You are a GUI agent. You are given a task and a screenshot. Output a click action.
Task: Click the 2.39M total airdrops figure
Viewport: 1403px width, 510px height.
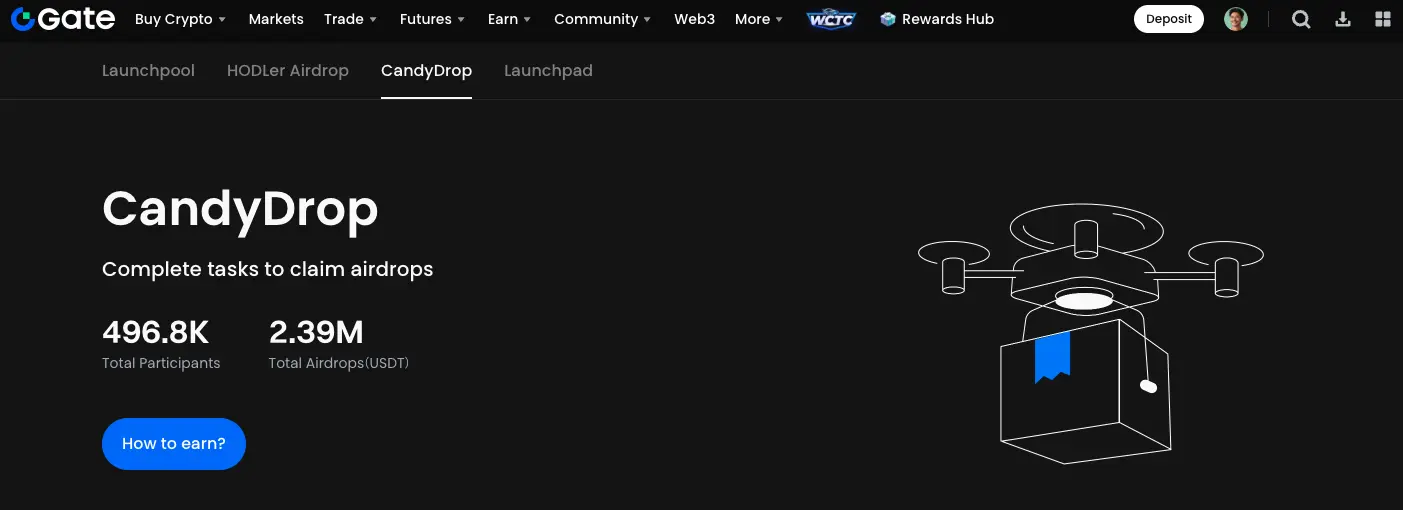tap(316, 331)
